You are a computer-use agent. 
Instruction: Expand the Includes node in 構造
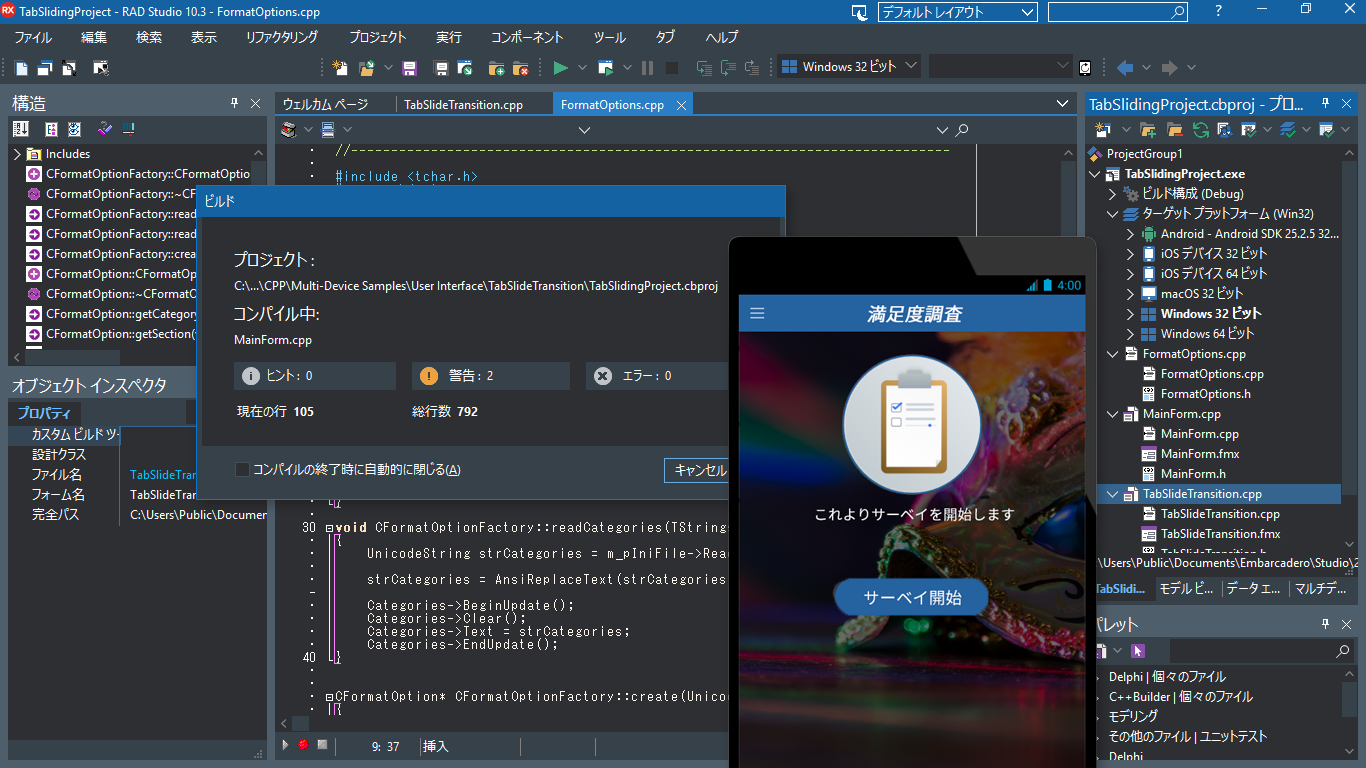(x=17, y=154)
